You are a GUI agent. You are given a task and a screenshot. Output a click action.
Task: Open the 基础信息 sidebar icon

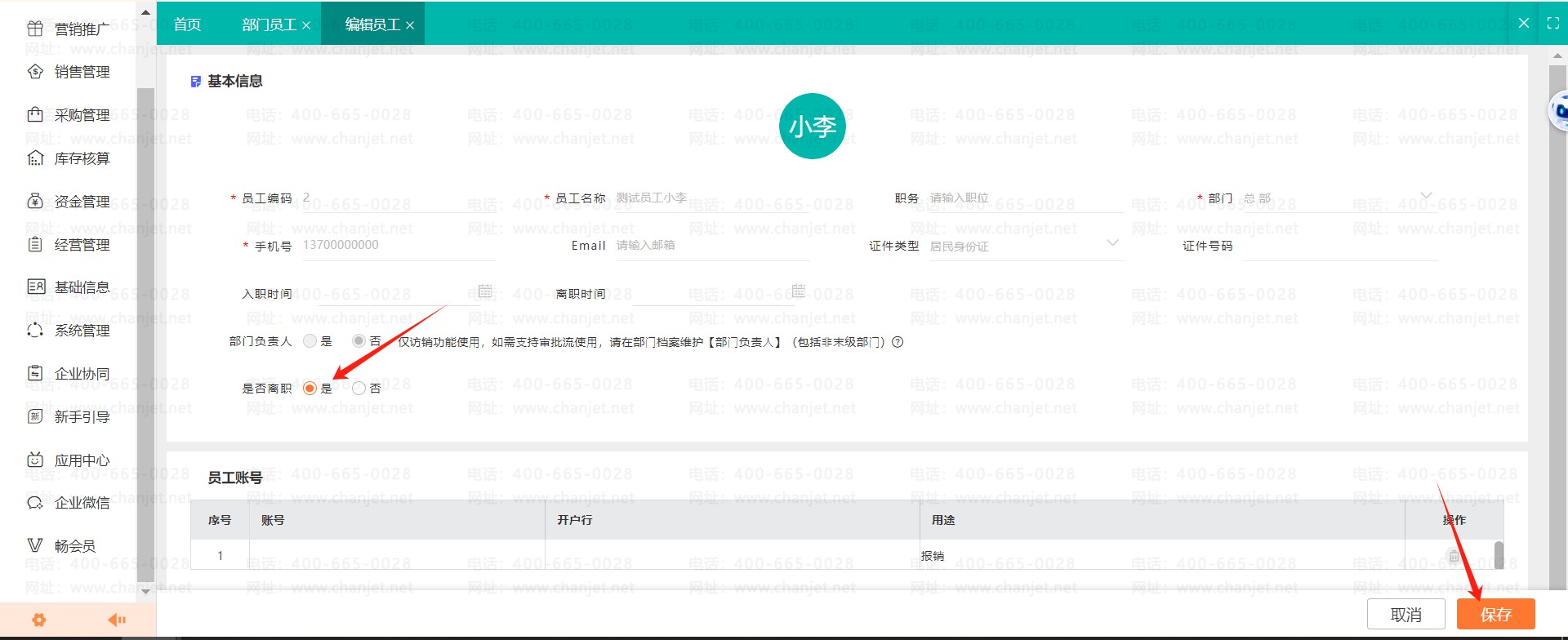35,287
